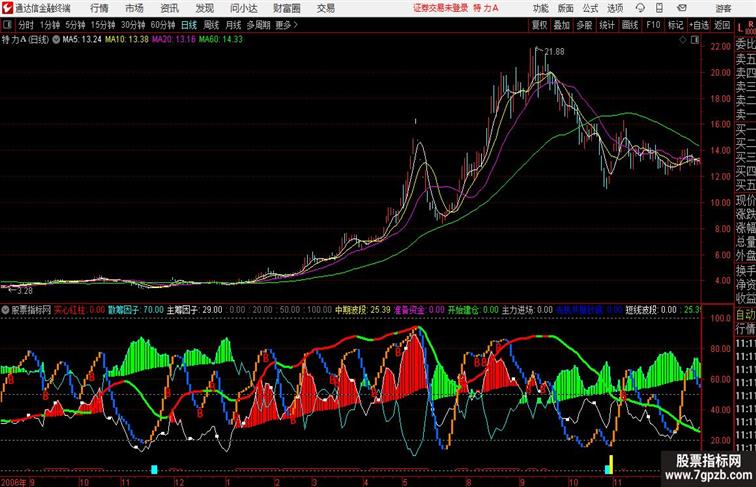Click the 复权 toolbar button
This screenshot has width=756, height=487.
[540, 25]
